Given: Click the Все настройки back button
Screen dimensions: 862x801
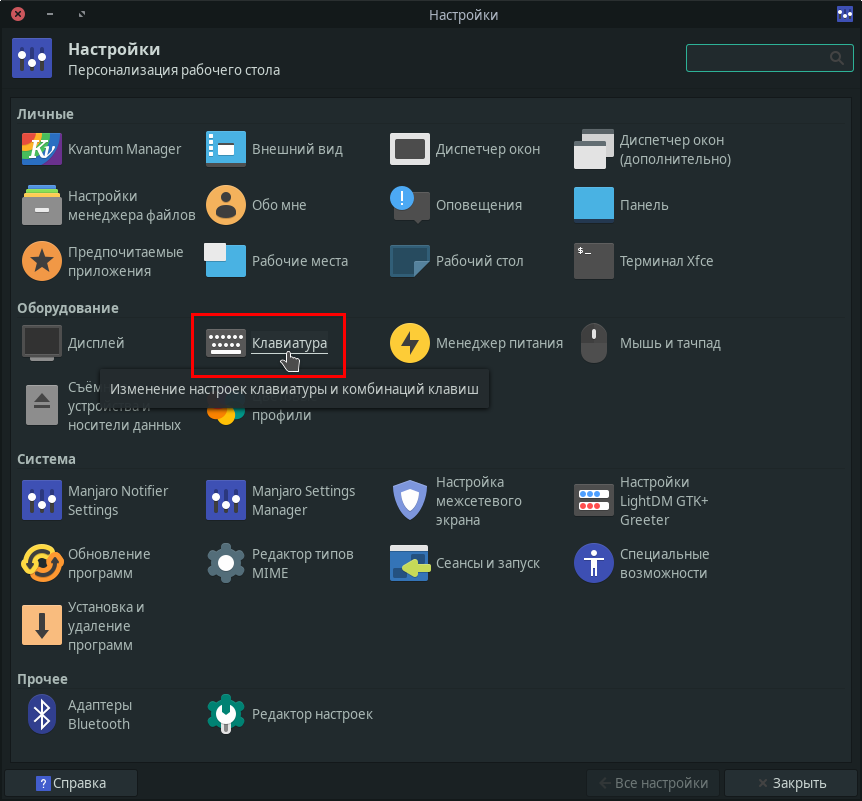Looking at the screenshot, I should [x=653, y=783].
